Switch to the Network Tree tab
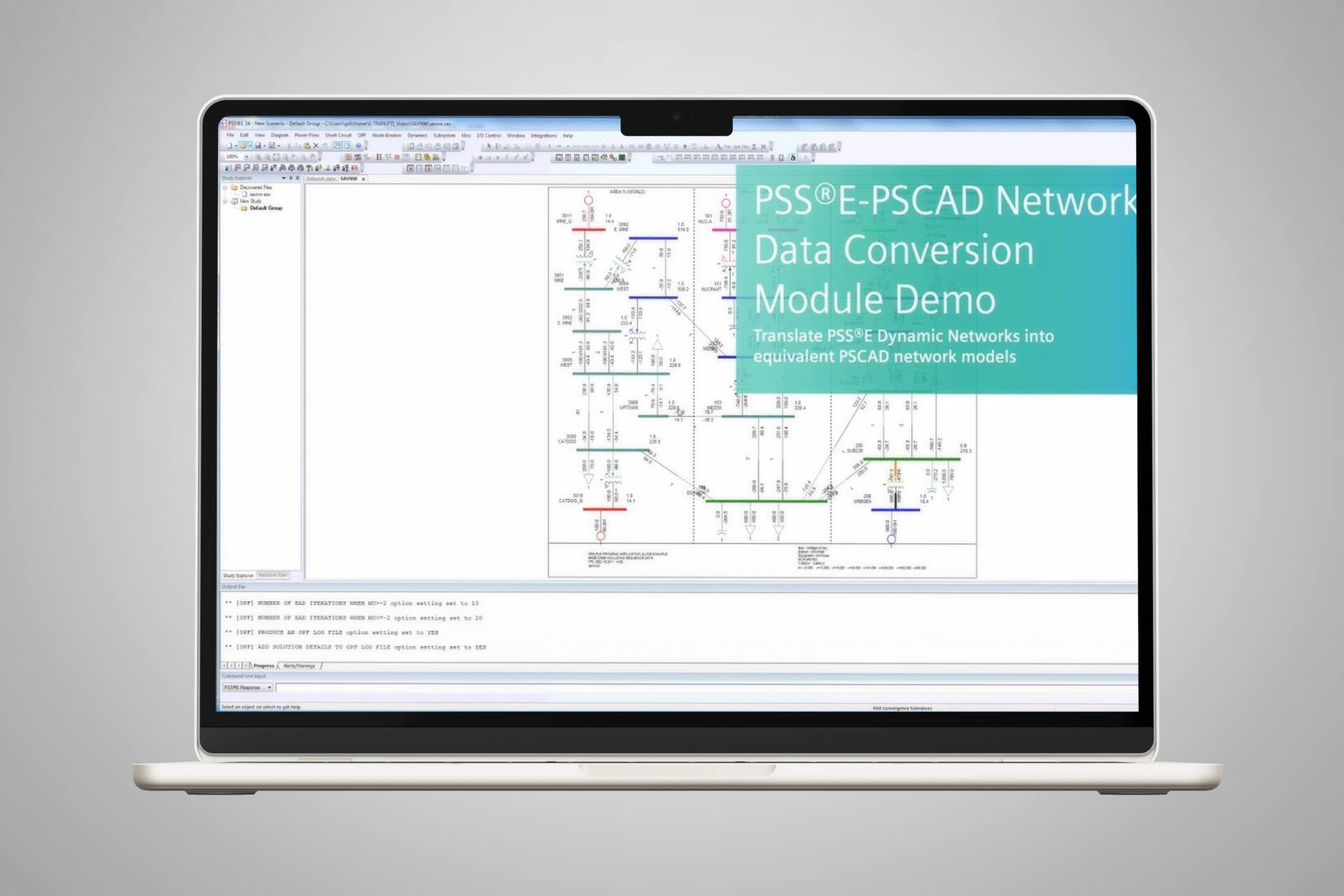The height and width of the screenshot is (896, 1344). coord(272,575)
